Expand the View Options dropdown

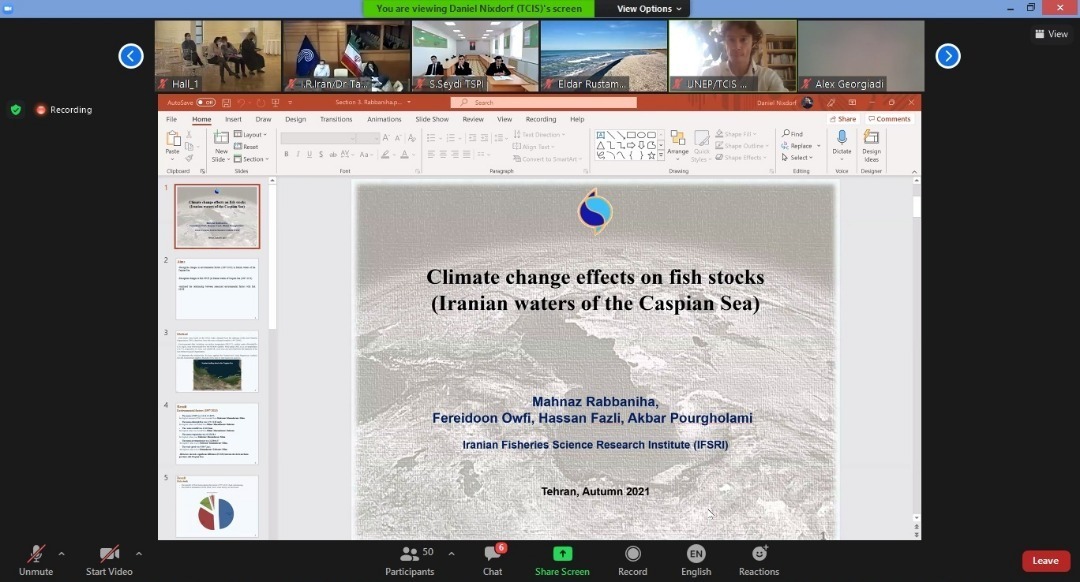click(x=649, y=9)
